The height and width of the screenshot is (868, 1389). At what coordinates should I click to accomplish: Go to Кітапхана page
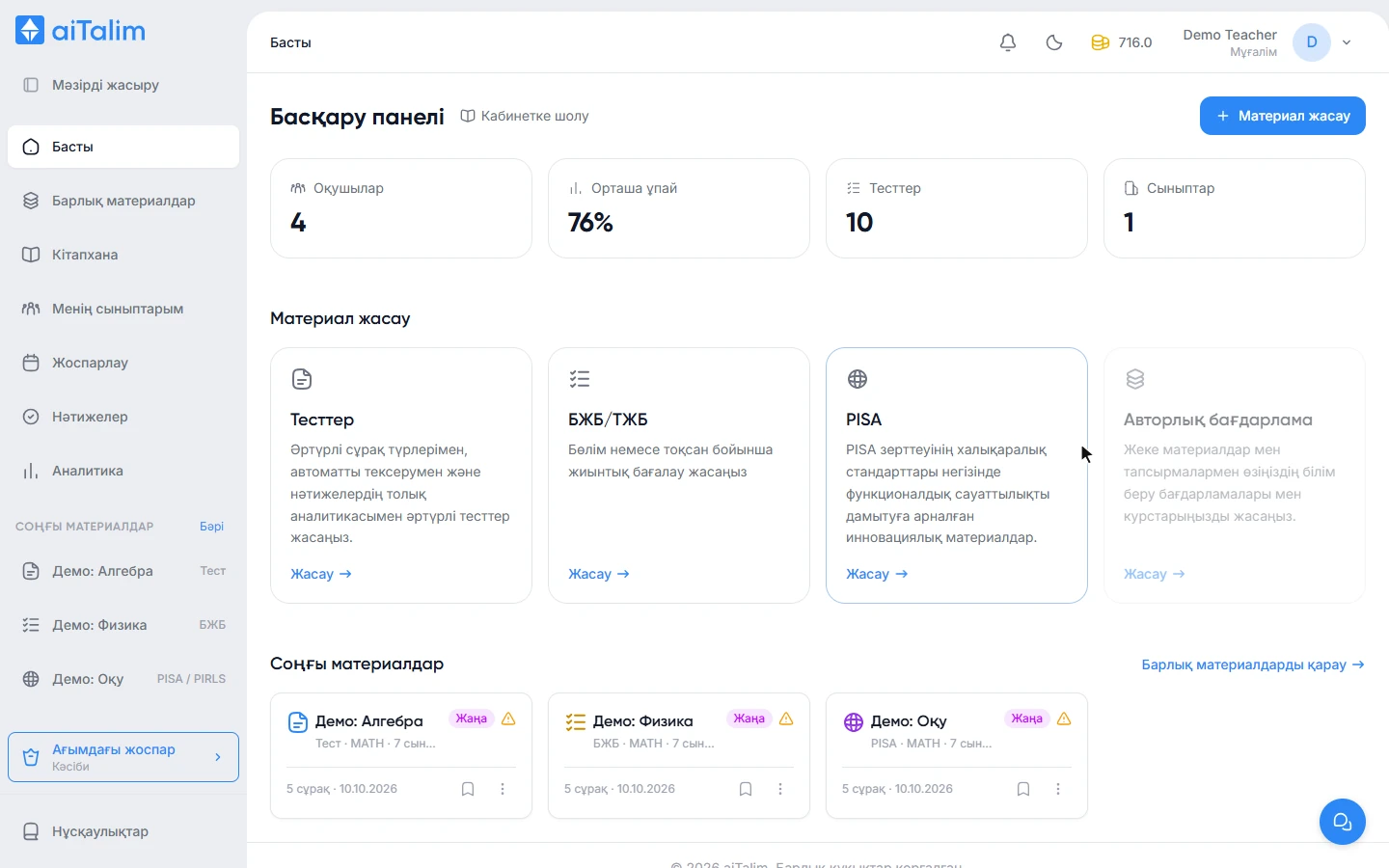click(123, 255)
